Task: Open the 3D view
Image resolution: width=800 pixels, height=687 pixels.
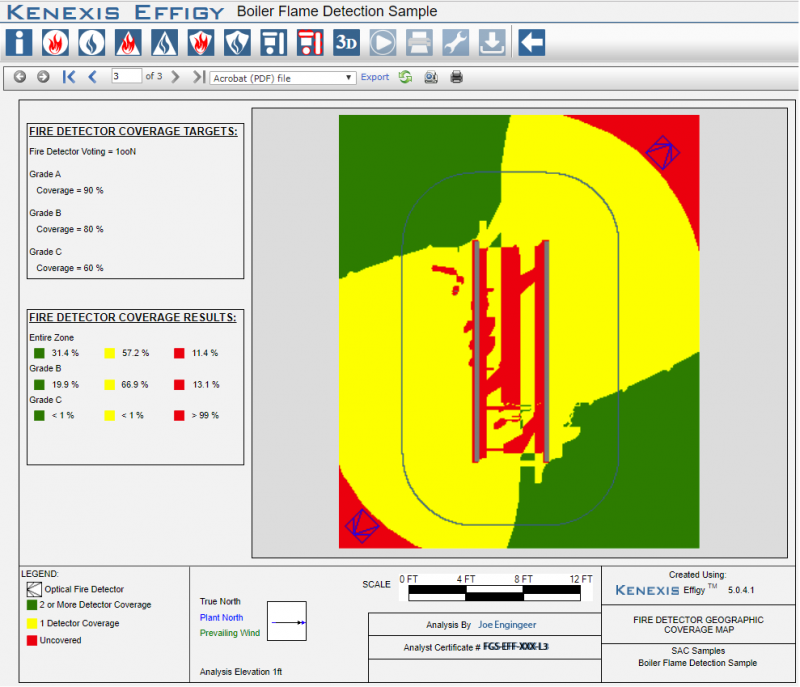Action: 347,43
